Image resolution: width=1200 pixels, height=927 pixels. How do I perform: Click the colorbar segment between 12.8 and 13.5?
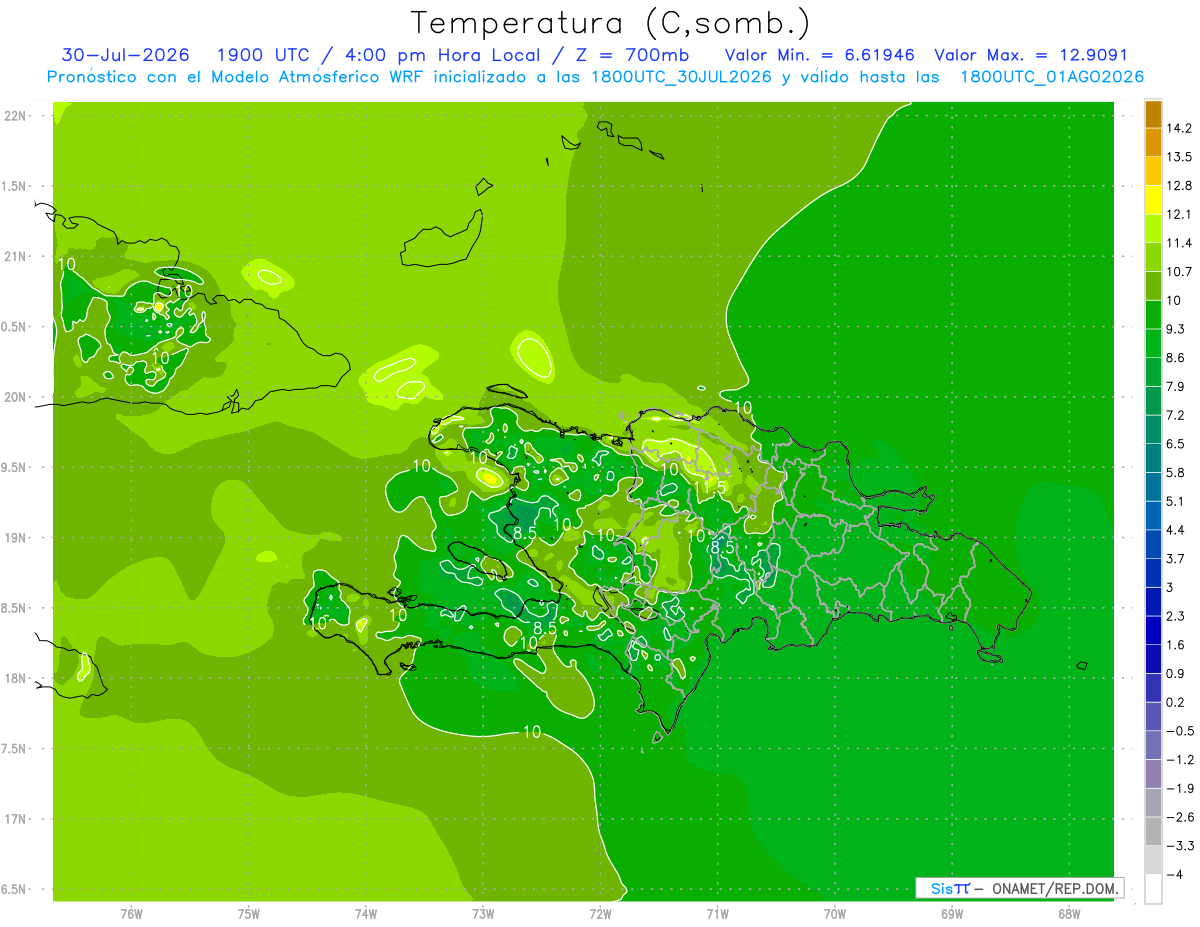tap(1153, 171)
